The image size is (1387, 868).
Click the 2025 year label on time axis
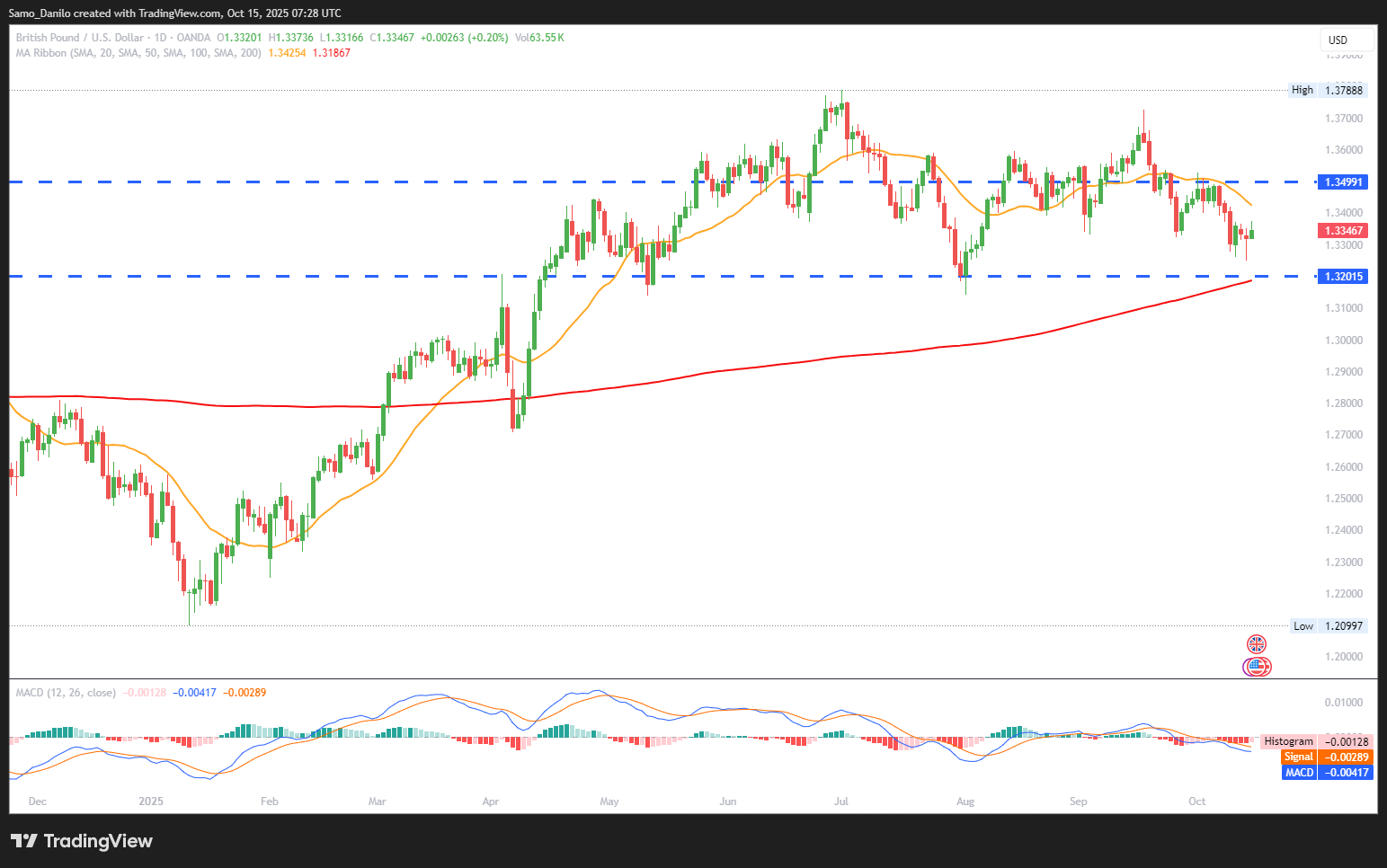pos(151,802)
